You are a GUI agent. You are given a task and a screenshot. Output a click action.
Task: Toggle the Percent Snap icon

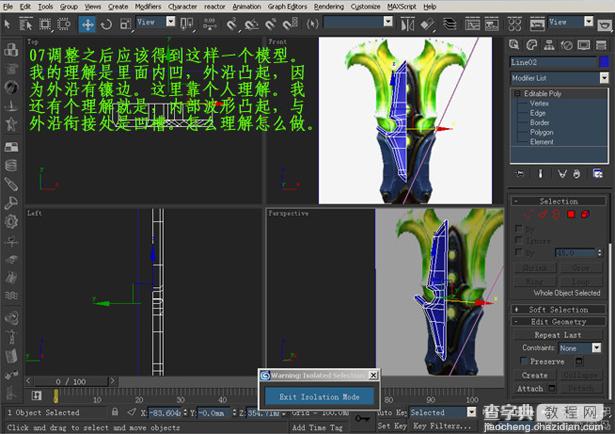pyautogui.click(x=271, y=24)
